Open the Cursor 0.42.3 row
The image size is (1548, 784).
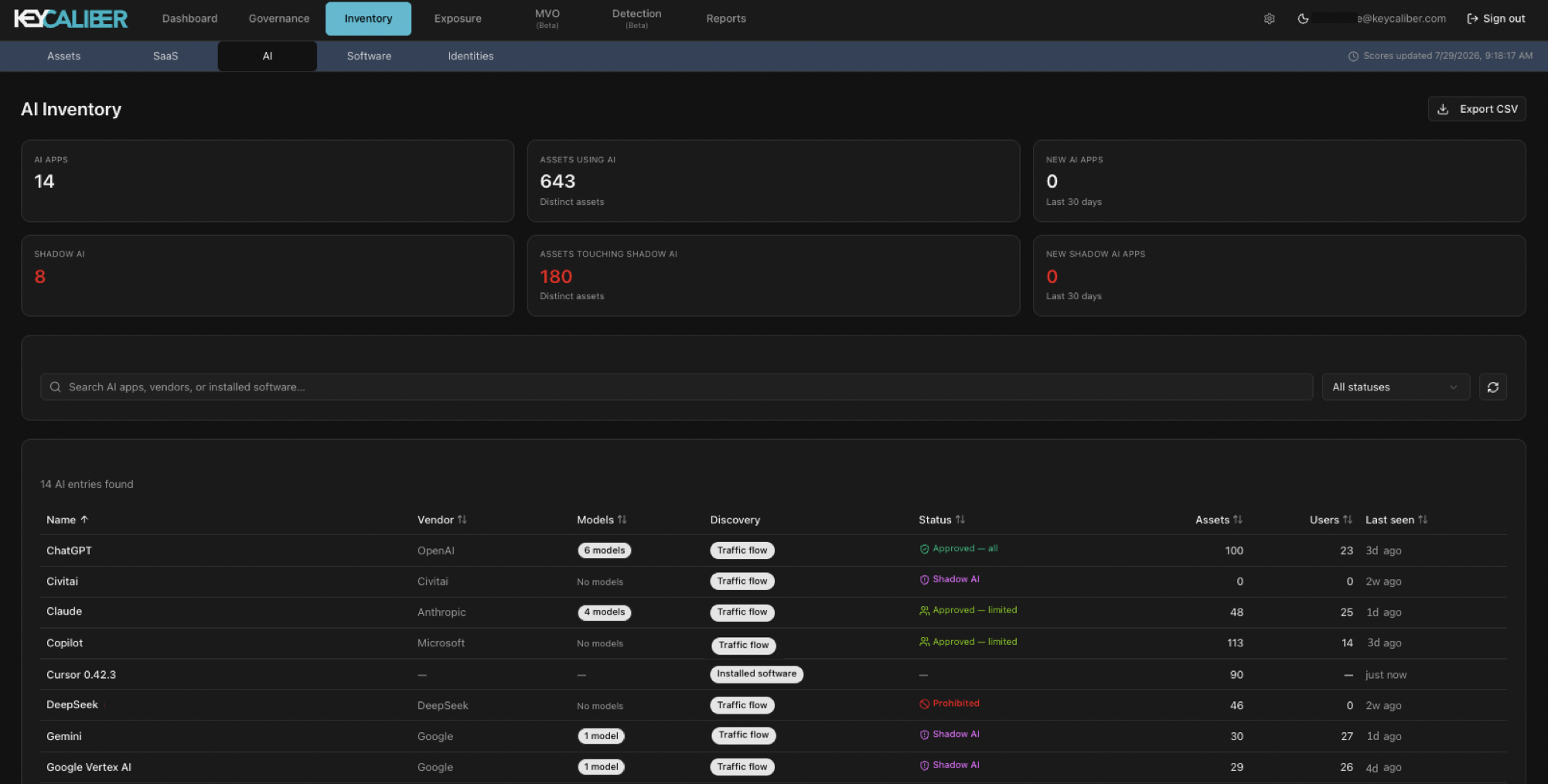point(773,674)
